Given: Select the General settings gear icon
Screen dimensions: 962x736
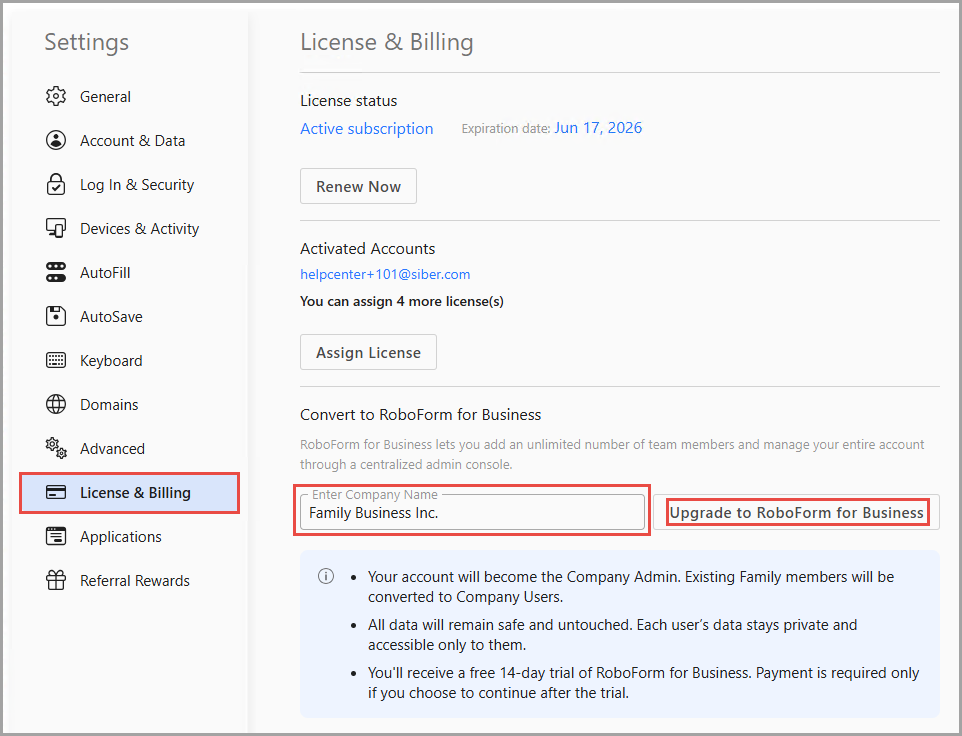Looking at the screenshot, I should (x=57, y=96).
